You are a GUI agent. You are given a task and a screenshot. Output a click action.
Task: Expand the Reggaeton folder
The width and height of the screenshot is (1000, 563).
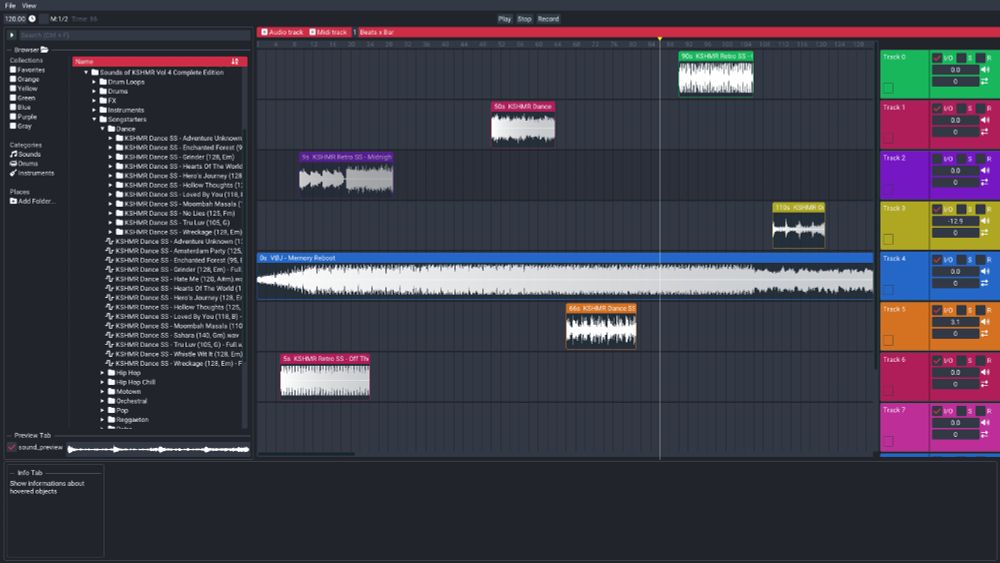point(103,420)
